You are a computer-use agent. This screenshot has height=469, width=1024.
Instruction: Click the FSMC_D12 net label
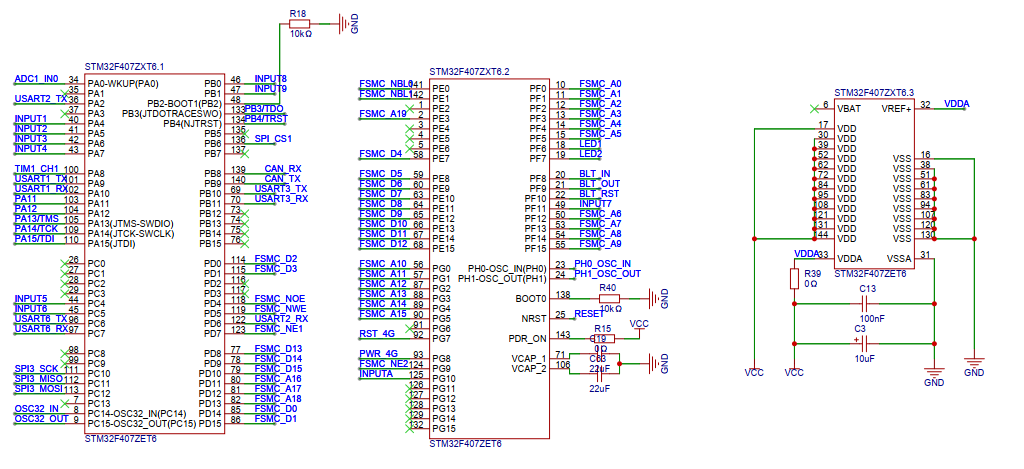tap(383, 244)
